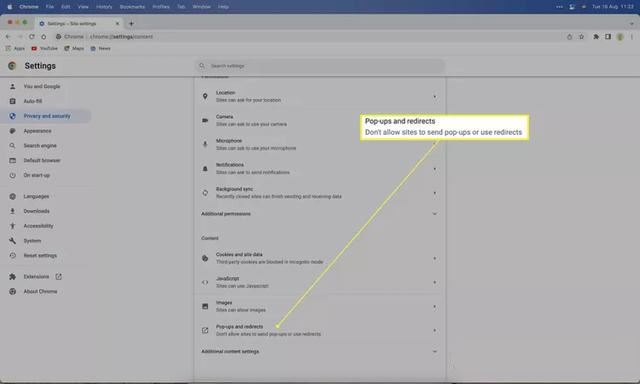
Task: Open the YouTube bookmark
Action: coord(44,48)
